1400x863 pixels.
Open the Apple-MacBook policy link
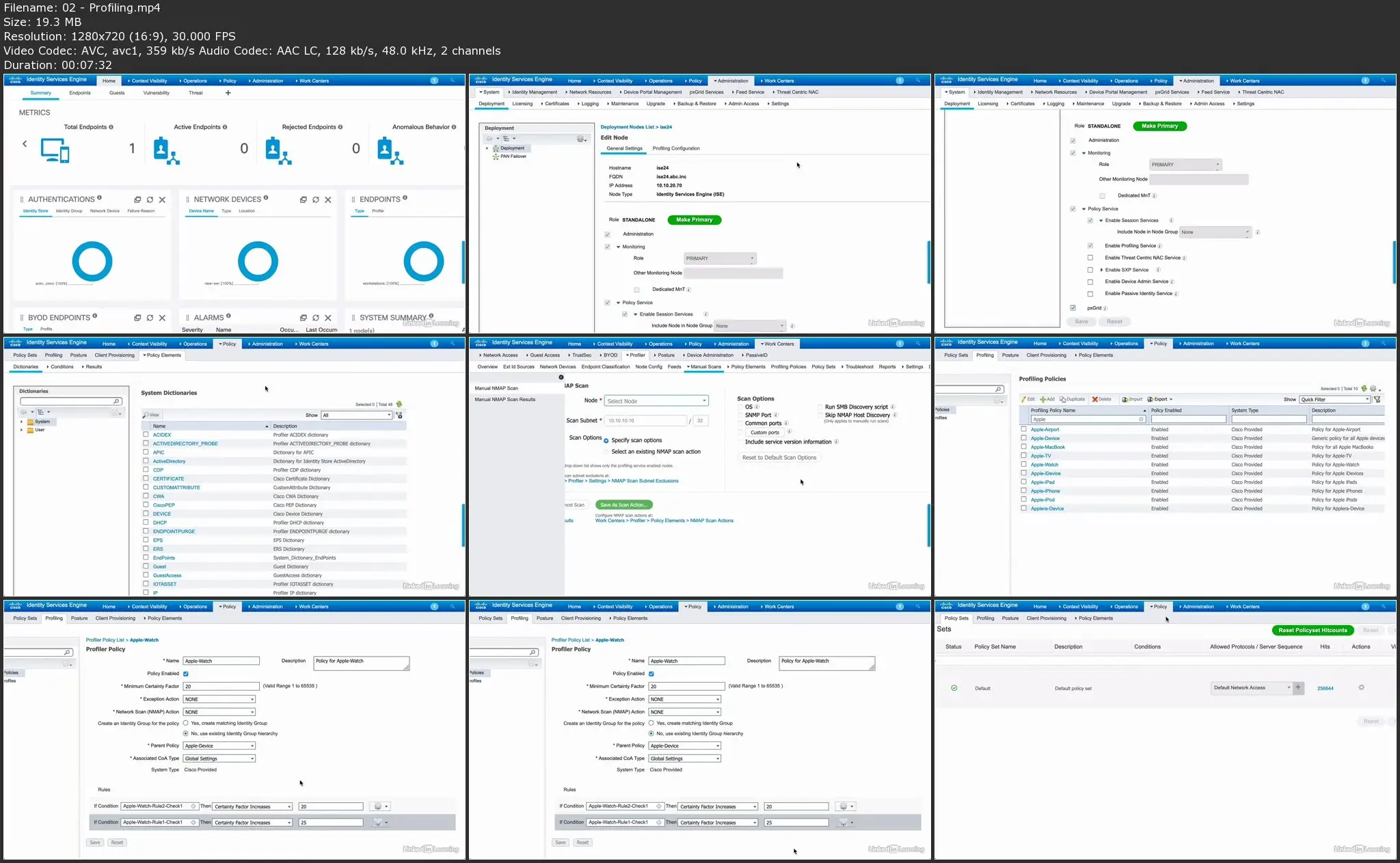point(1048,447)
